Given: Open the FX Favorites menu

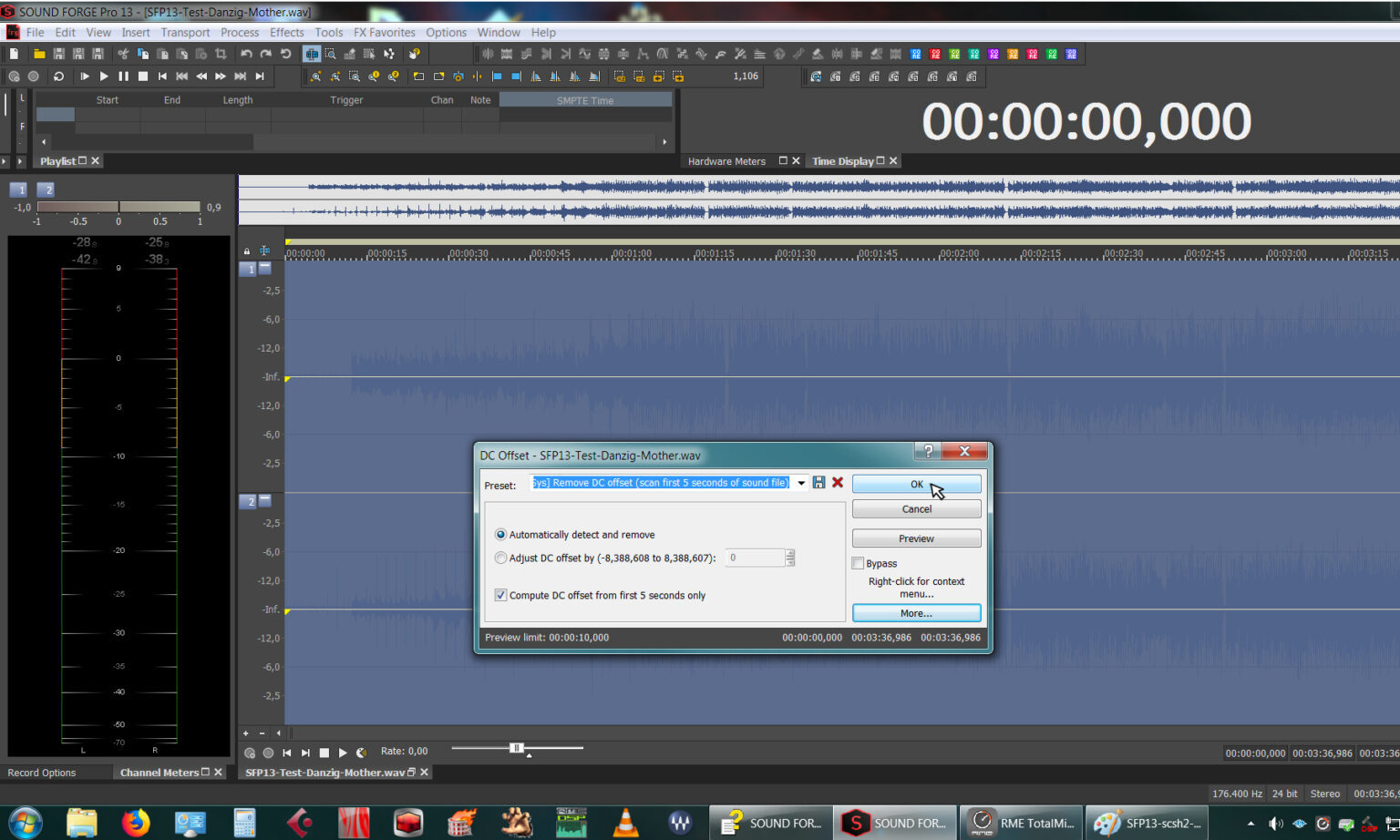Looking at the screenshot, I should [x=385, y=32].
